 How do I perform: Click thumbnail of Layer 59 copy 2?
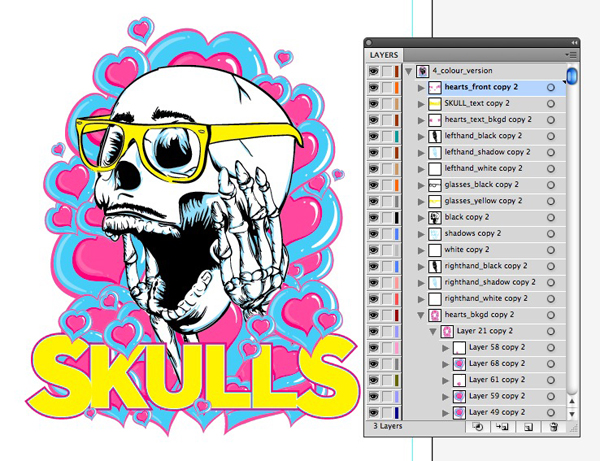pos(459,396)
